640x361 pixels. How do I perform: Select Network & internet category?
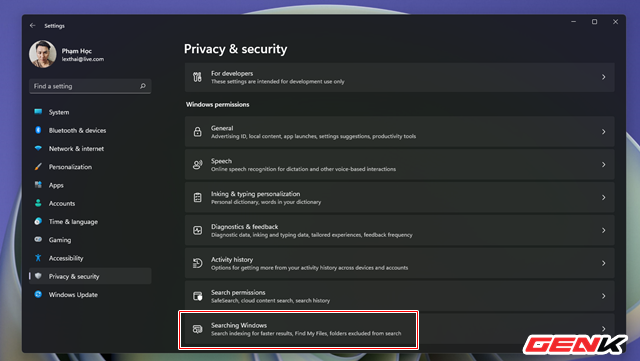point(90,149)
